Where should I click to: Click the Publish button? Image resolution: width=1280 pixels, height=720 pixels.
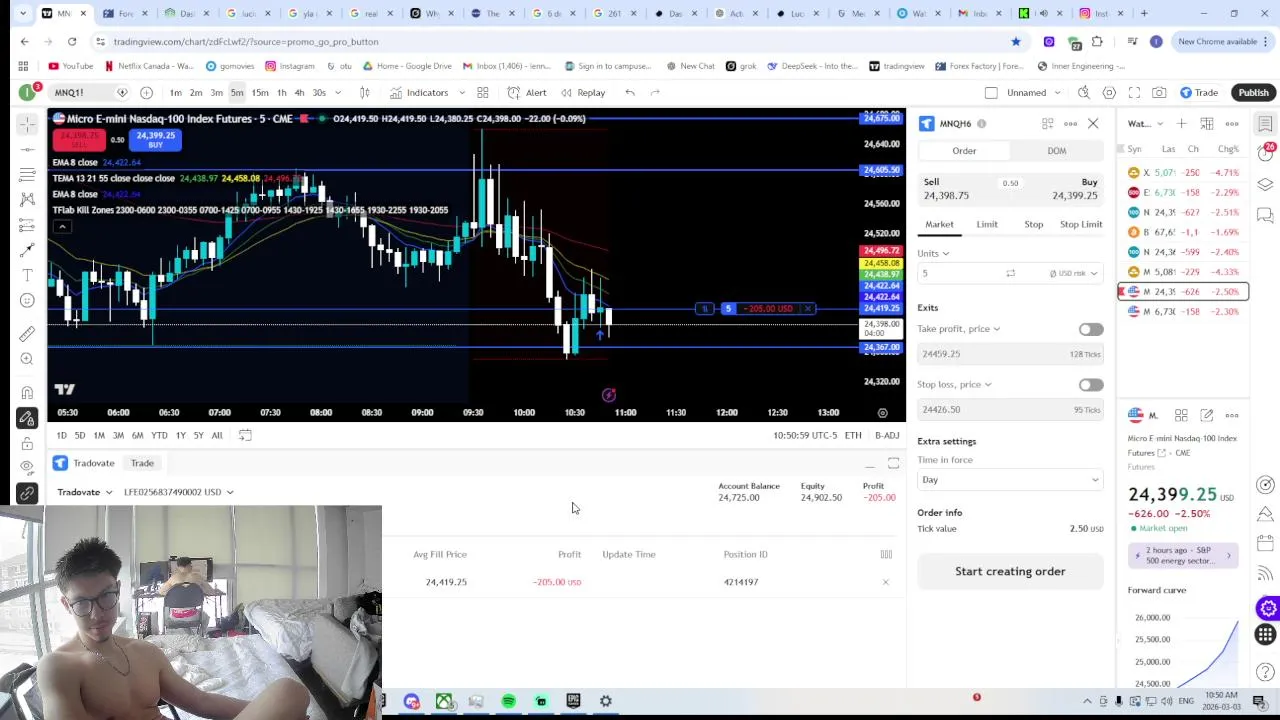pos(1253,93)
